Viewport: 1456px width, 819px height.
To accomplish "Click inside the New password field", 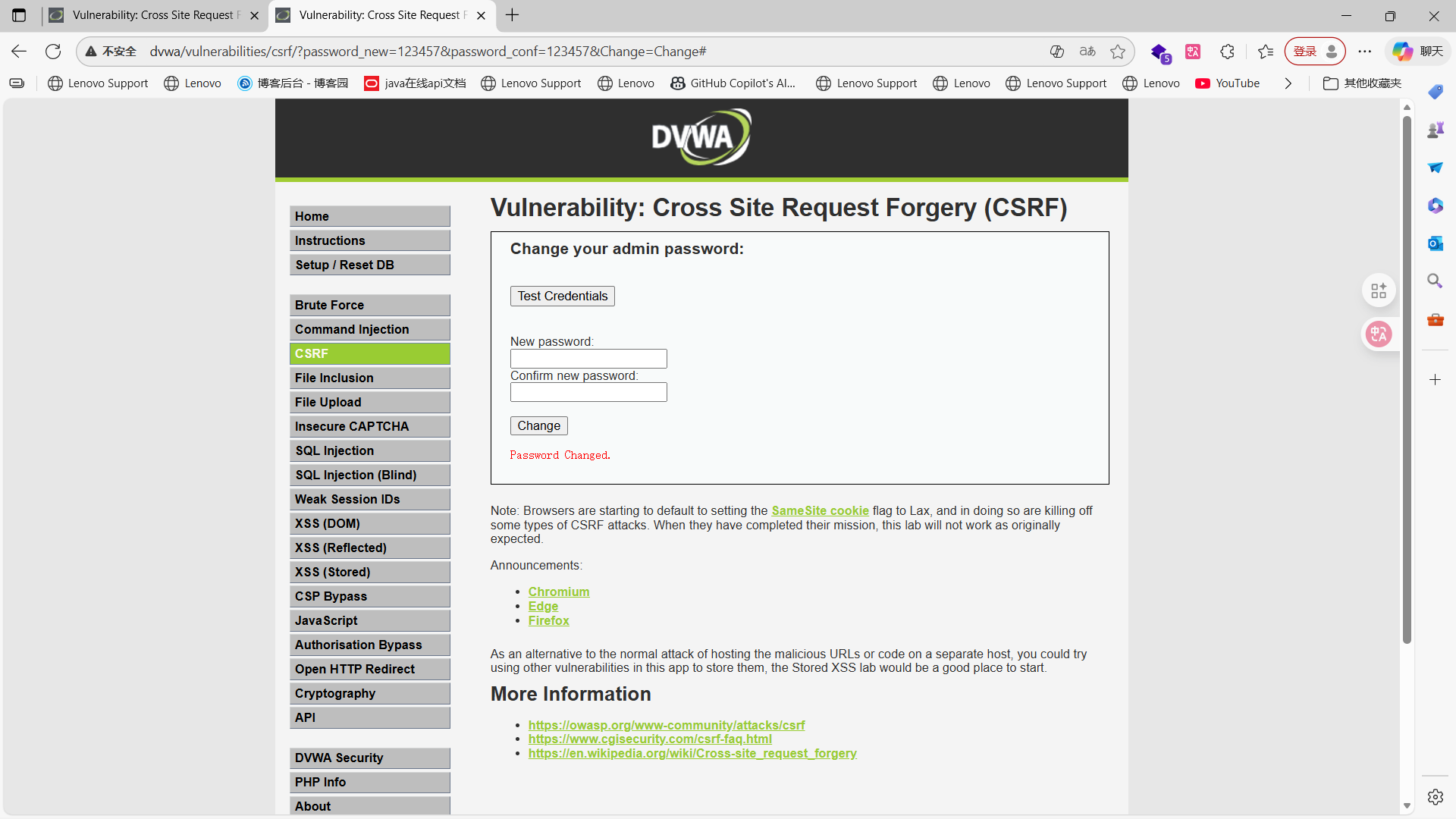I will 588,359.
